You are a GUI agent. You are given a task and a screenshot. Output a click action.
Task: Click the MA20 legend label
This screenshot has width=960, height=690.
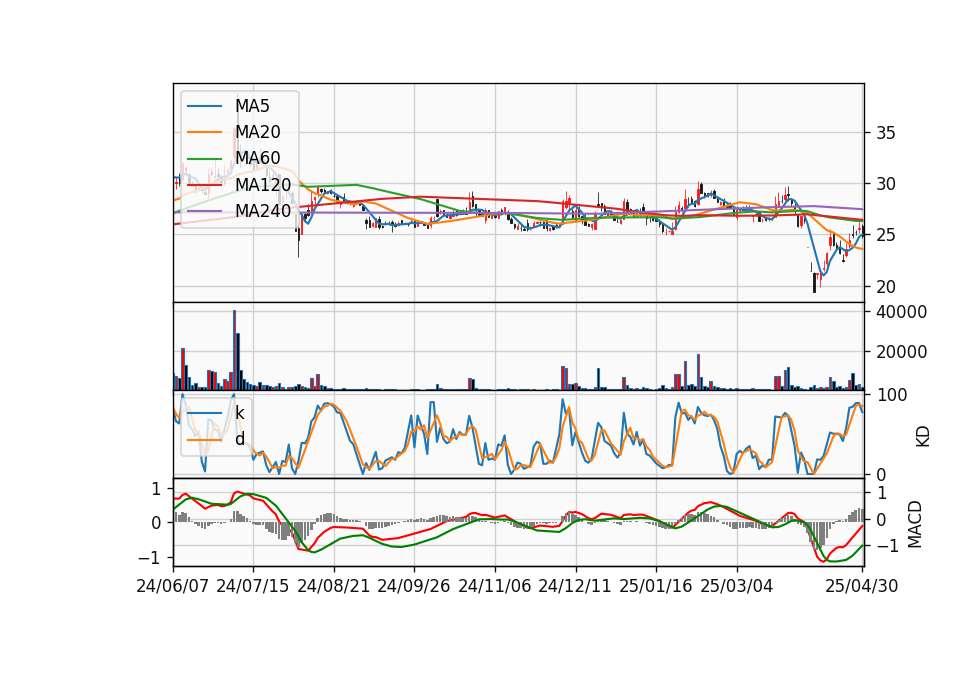258,132
